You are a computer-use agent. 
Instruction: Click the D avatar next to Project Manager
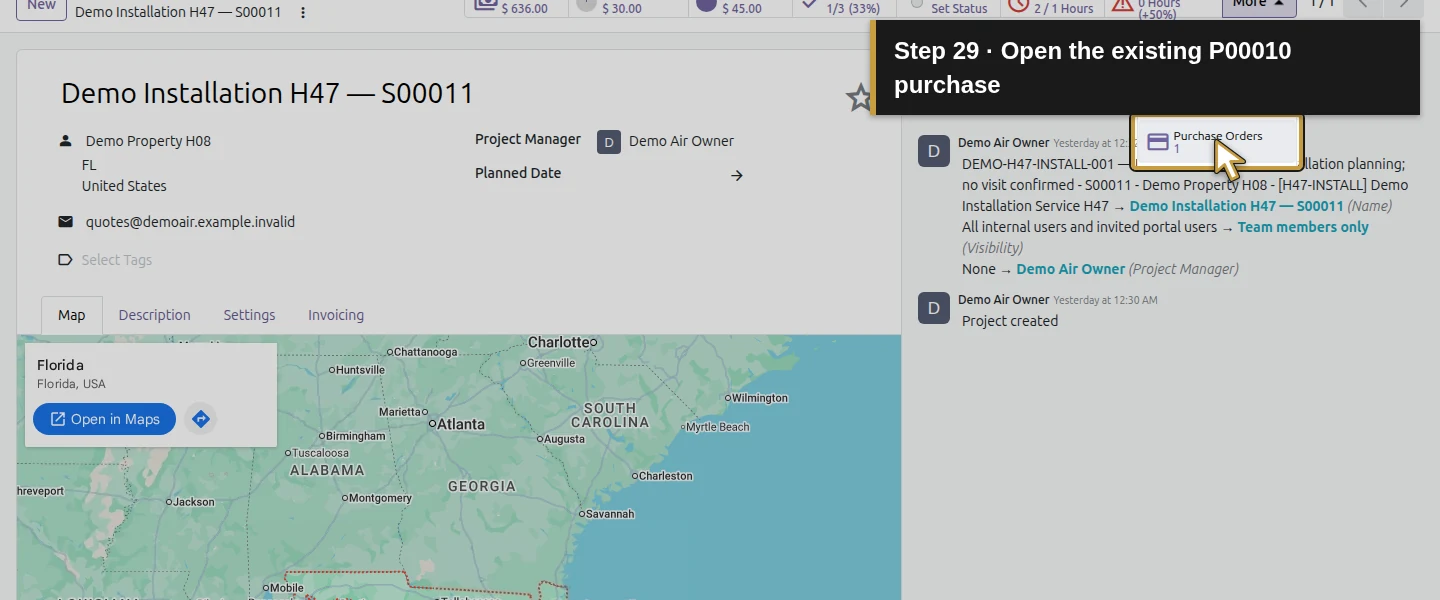609,142
